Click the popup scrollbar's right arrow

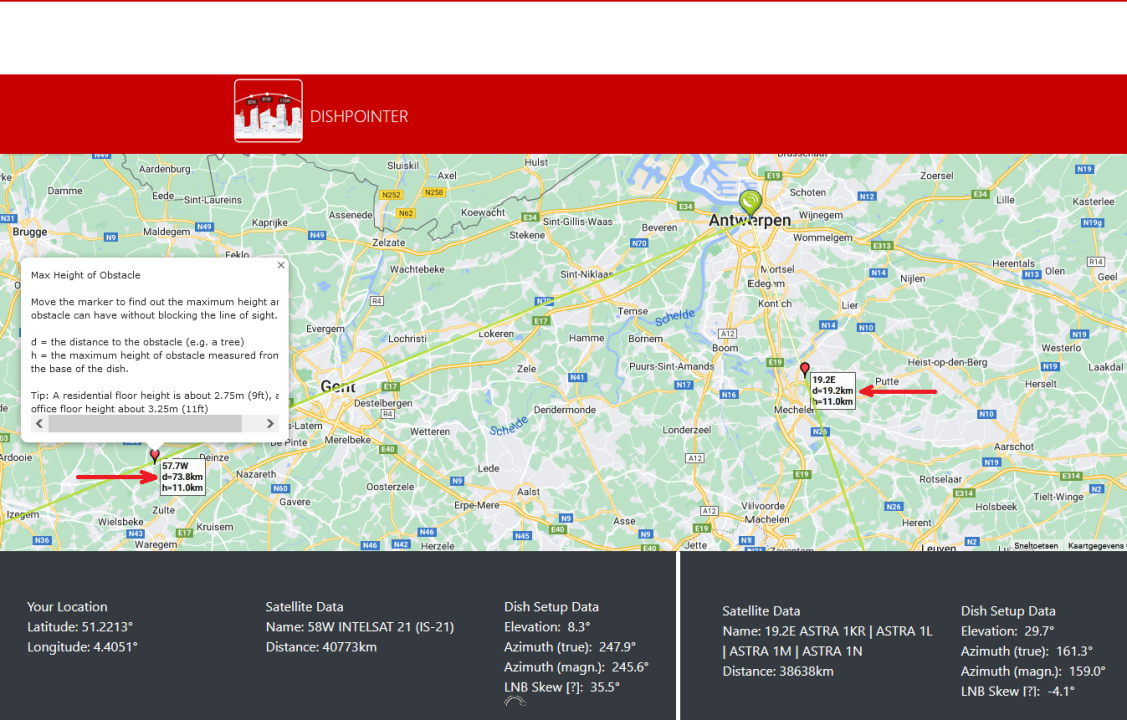click(270, 424)
